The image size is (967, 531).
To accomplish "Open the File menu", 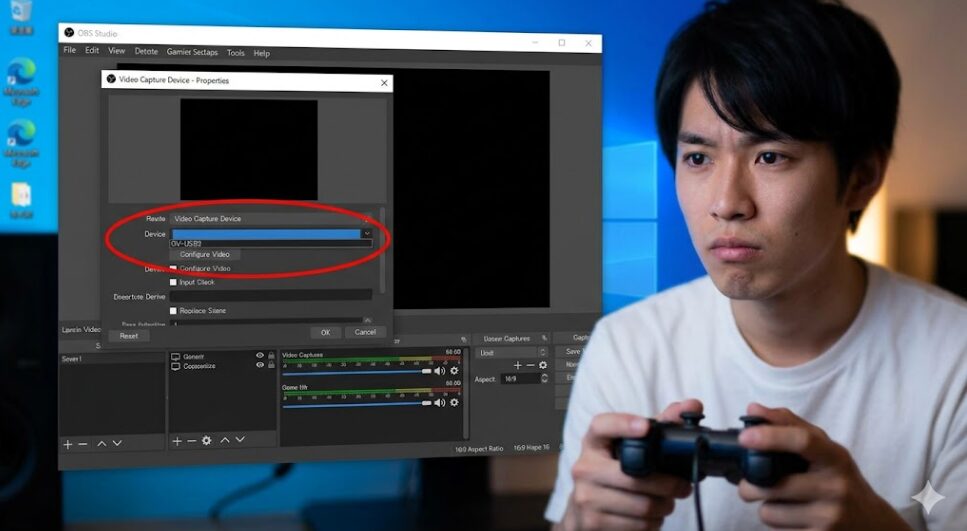I will pos(70,50).
